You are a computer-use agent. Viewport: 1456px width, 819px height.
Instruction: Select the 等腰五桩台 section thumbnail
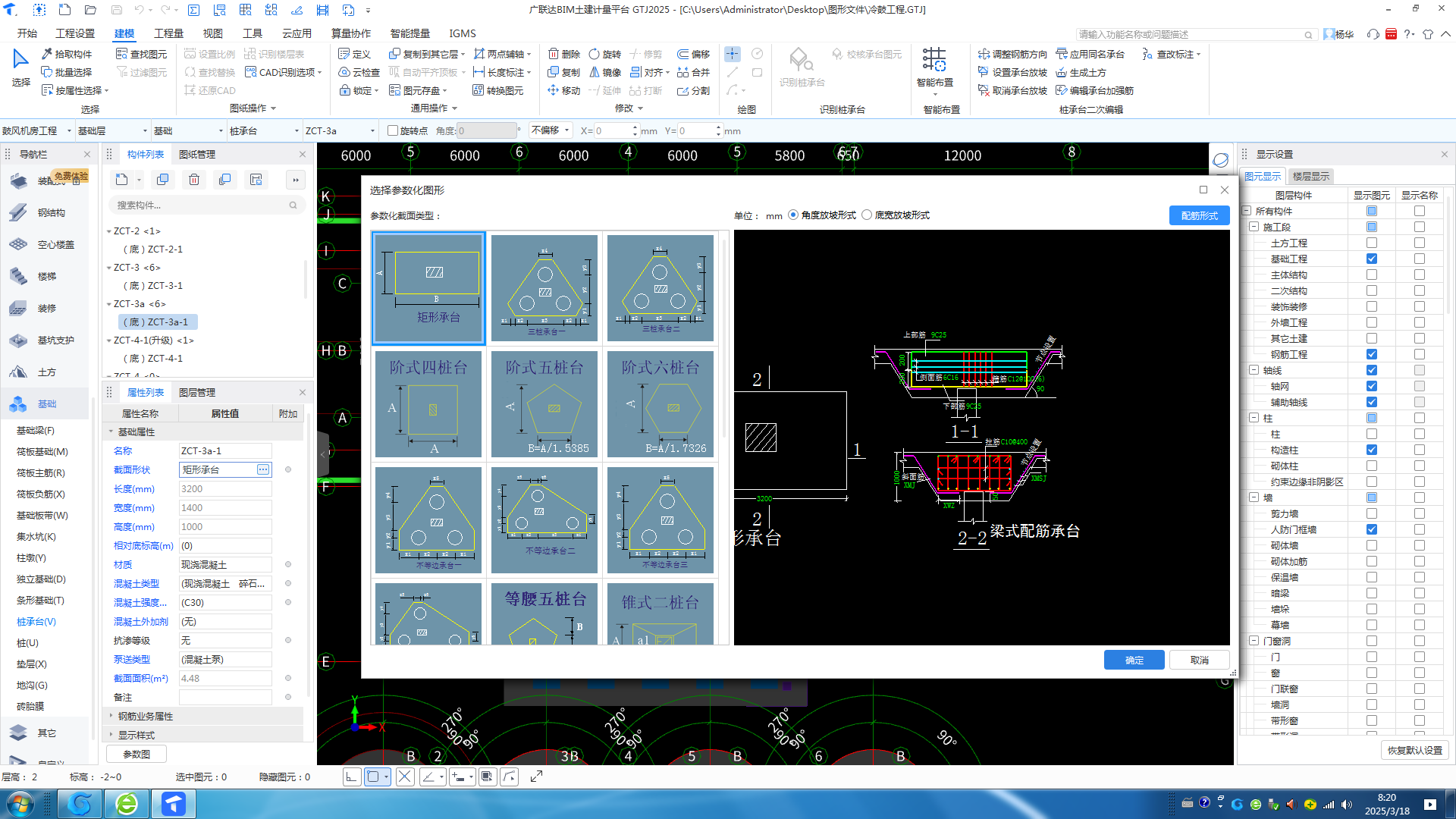pyautogui.click(x=544, y=613)
